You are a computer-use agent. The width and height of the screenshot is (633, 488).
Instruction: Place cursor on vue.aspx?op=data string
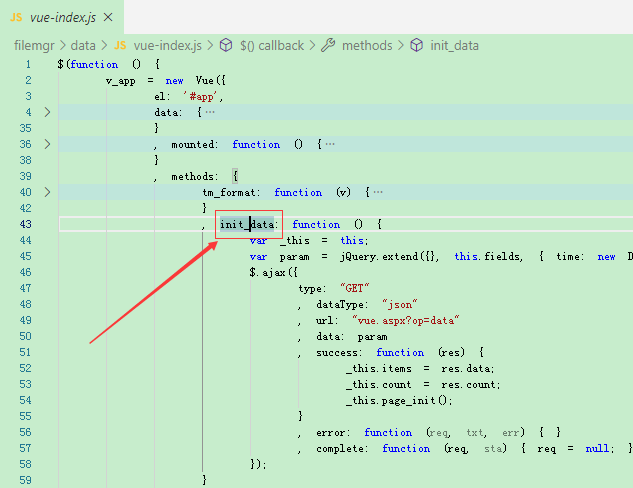click(x=406, y=320)
